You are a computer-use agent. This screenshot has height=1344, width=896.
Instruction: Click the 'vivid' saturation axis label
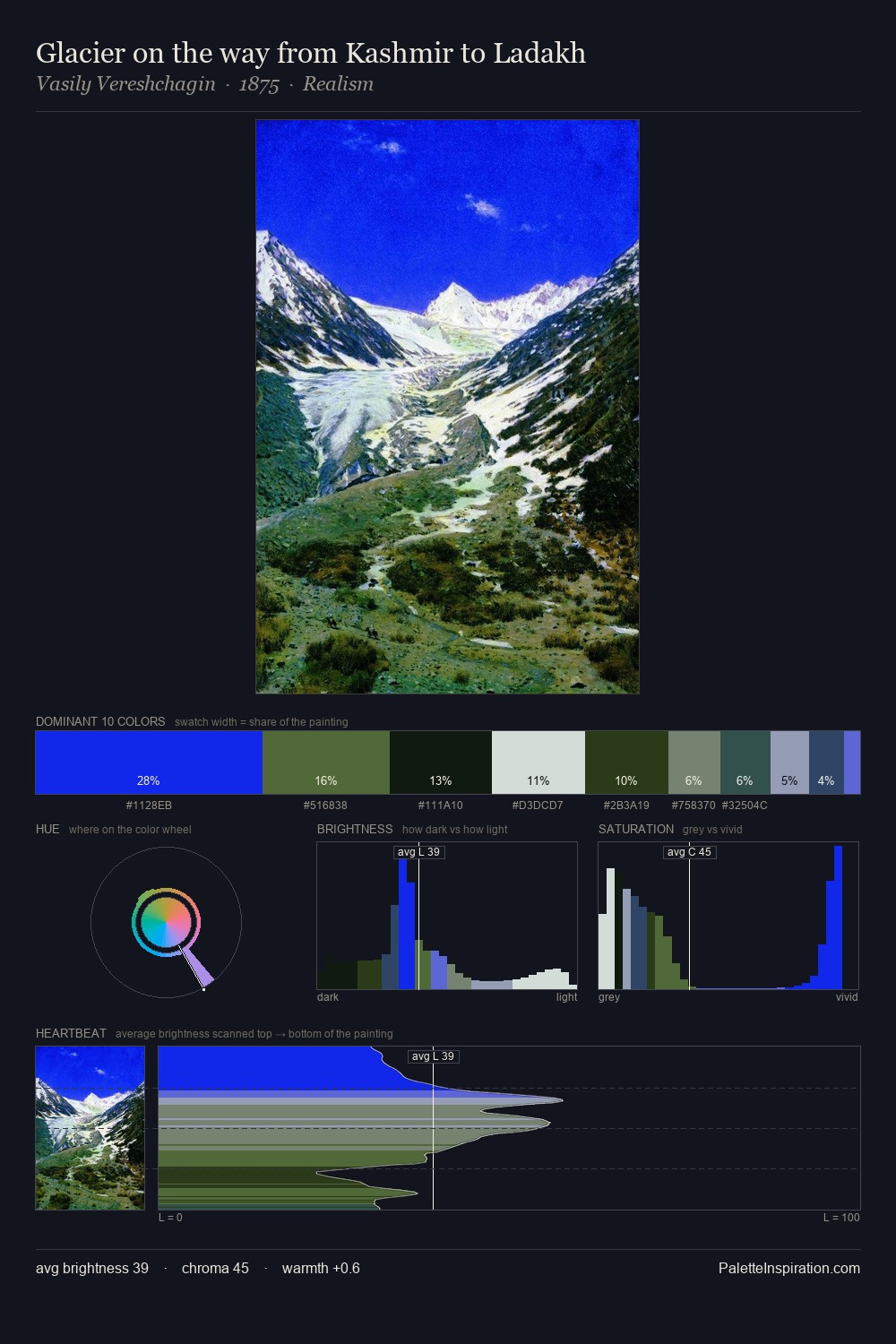pyautogui.click(x=847, y=997)
